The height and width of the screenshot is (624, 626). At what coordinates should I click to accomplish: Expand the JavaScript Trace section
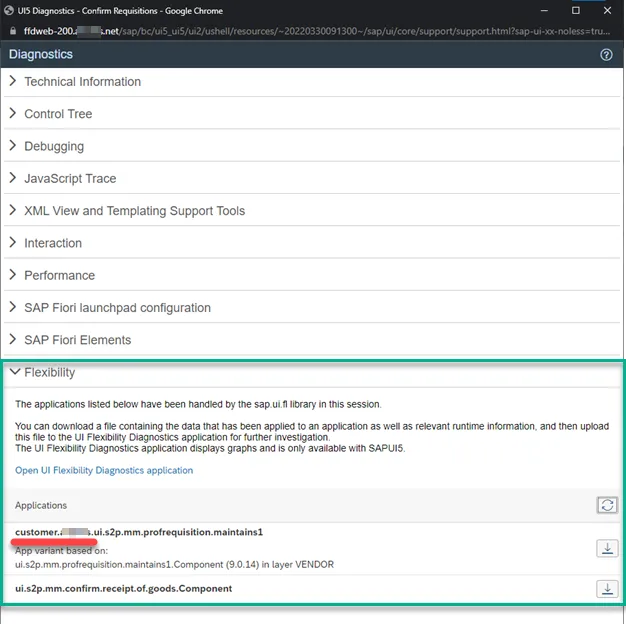pos(70,178)
